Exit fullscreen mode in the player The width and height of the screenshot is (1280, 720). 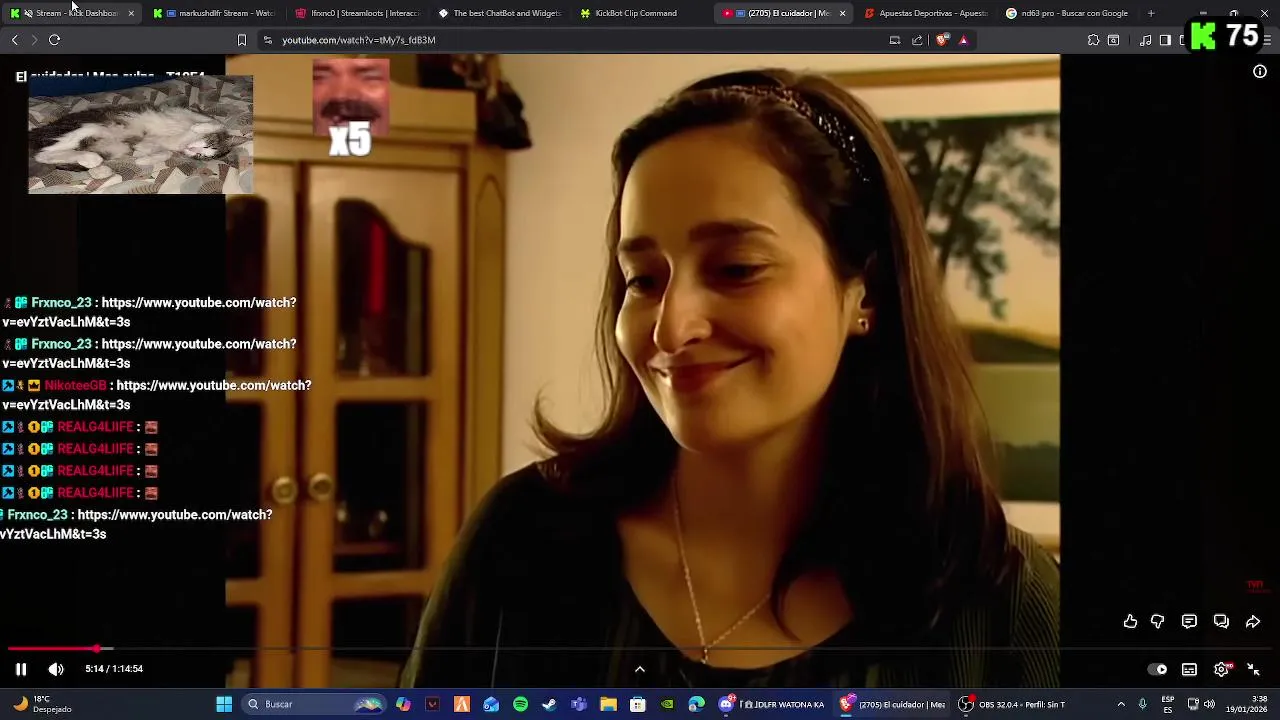point(1253,669)
